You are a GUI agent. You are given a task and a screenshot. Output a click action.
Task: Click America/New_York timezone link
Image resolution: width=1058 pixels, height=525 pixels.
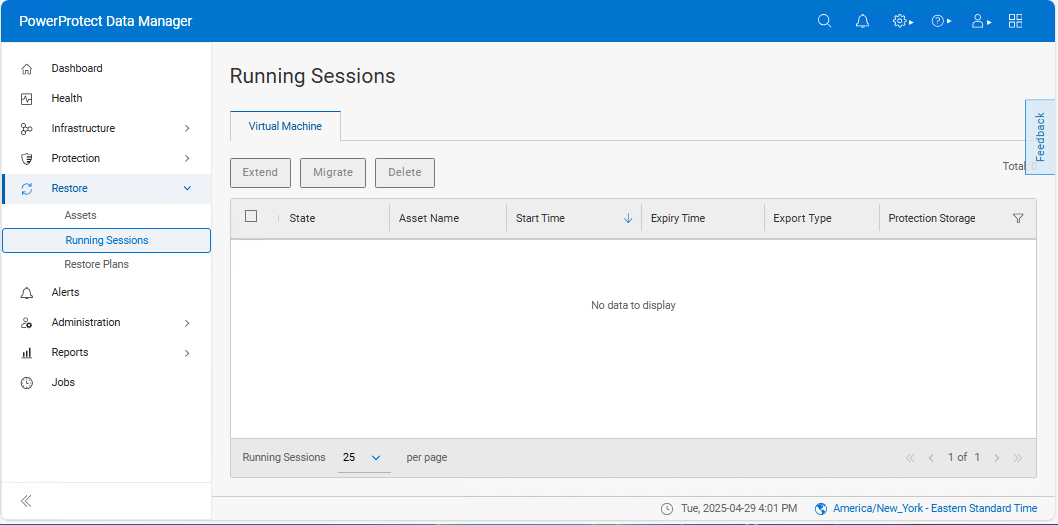[935, 508]
